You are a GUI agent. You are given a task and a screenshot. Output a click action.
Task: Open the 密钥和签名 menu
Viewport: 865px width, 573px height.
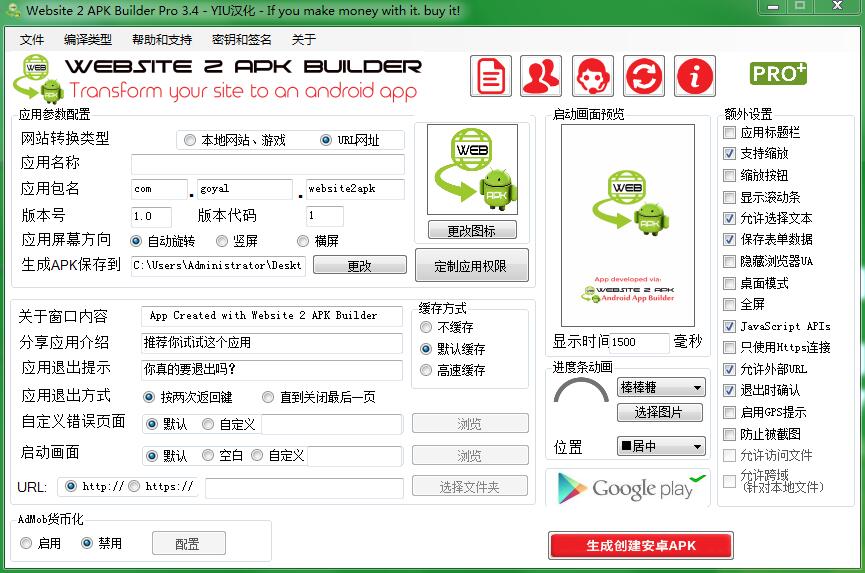[242, 40]
